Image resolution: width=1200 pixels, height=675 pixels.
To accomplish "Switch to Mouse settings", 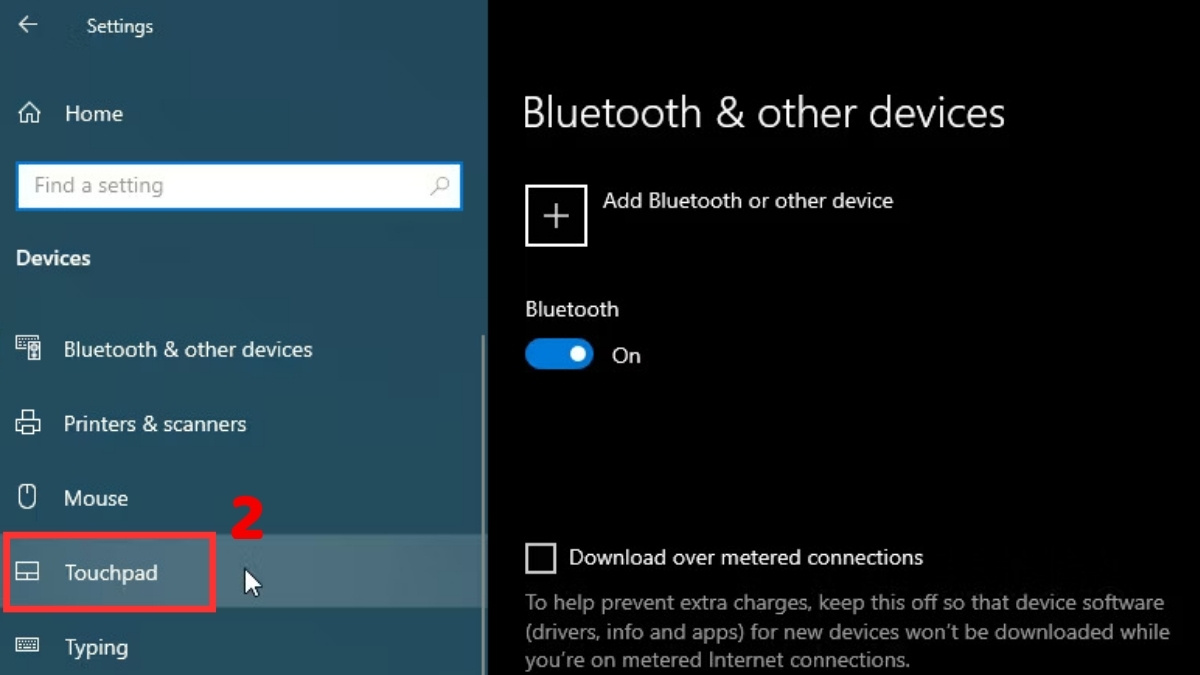I will tap(96, 497).
